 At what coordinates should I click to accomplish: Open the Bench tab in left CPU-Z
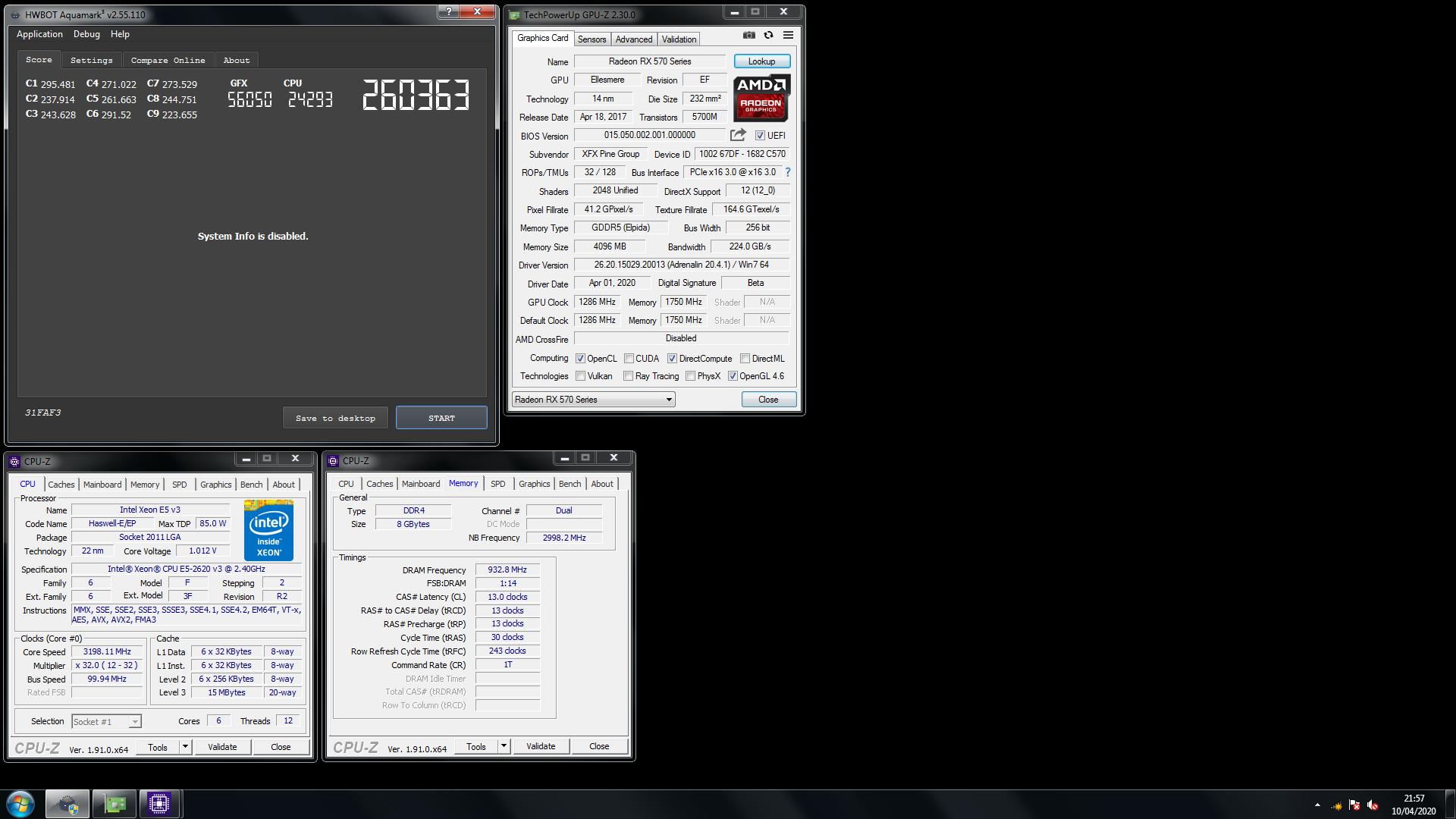tap(251, 485)
